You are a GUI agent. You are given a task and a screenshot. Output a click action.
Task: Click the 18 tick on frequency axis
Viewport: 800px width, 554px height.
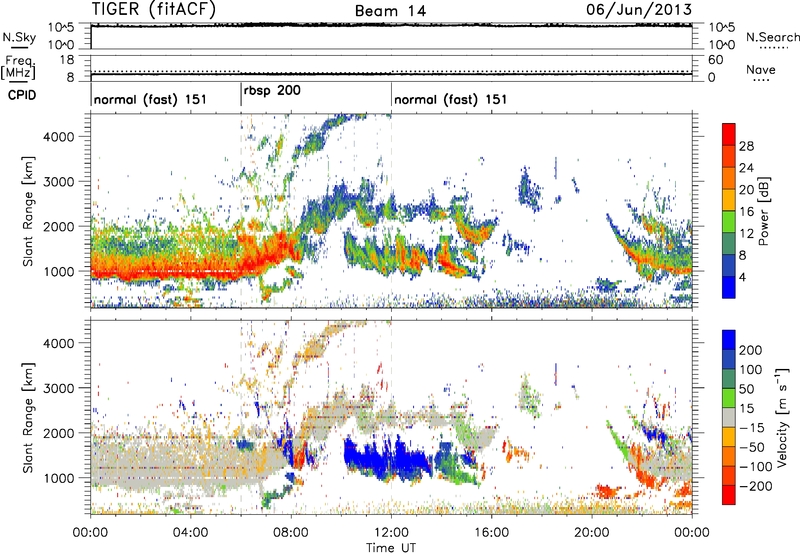(x=67, y=60)
